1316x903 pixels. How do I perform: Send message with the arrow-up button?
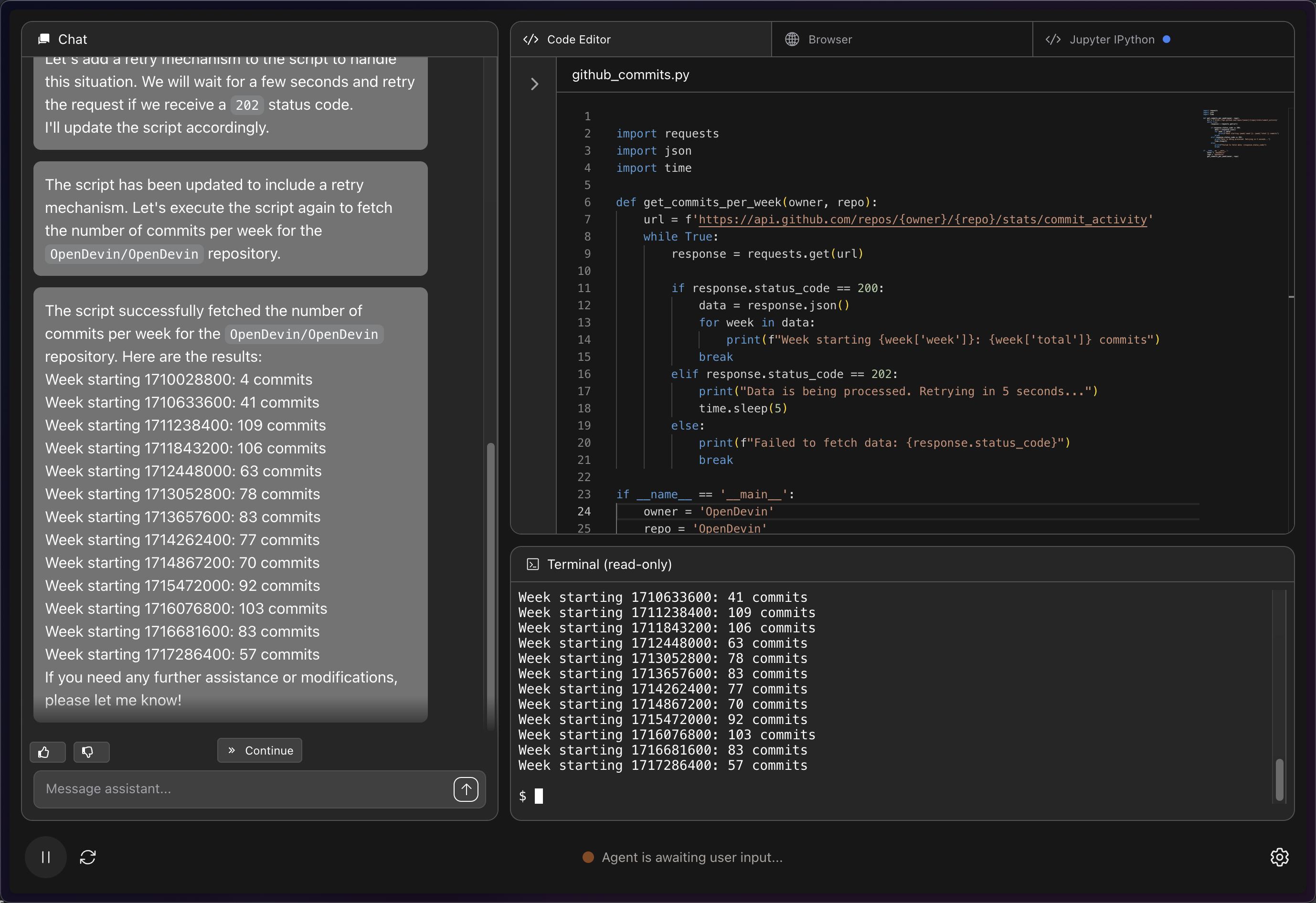click(466, 789)
